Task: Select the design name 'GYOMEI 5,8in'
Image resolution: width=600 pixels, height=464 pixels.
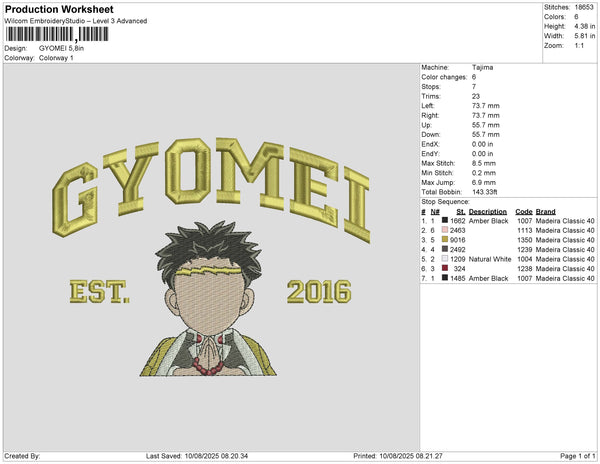Action: point(61,48)
